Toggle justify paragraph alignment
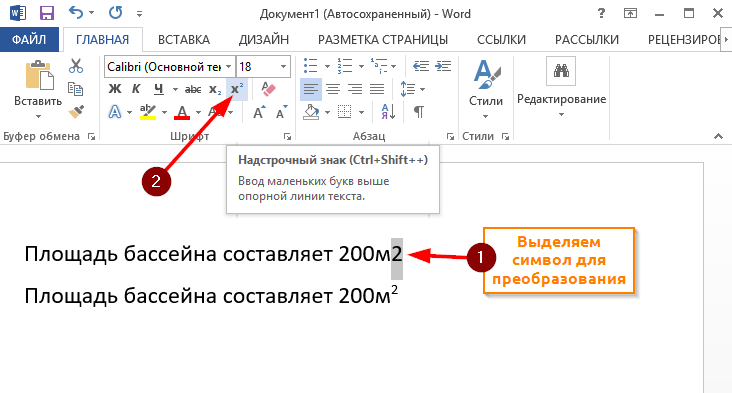This screenshot has height=393, width=732. [377, 89]
